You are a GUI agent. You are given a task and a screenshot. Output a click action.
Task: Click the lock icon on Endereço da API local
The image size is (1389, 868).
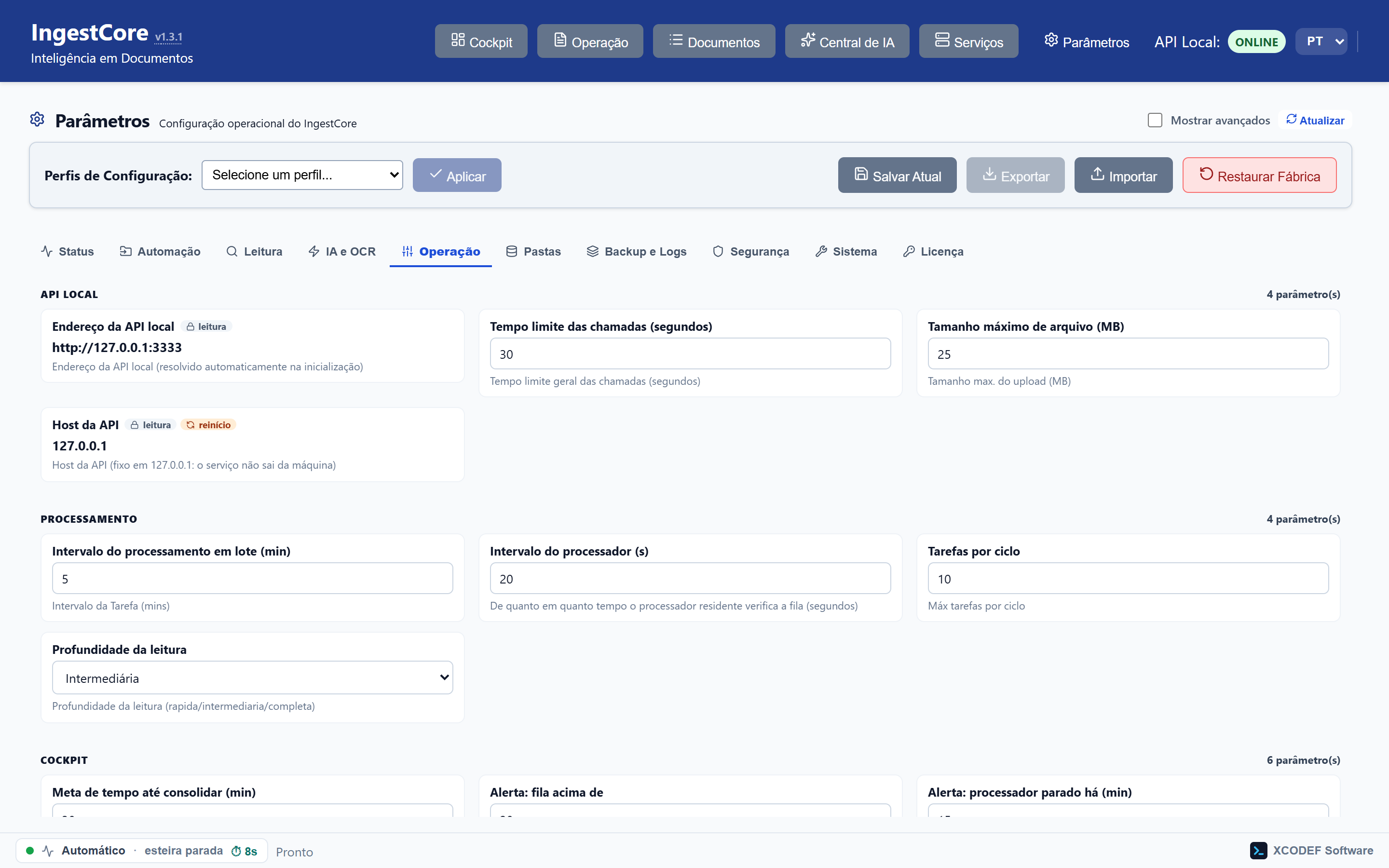click(191, 326)
